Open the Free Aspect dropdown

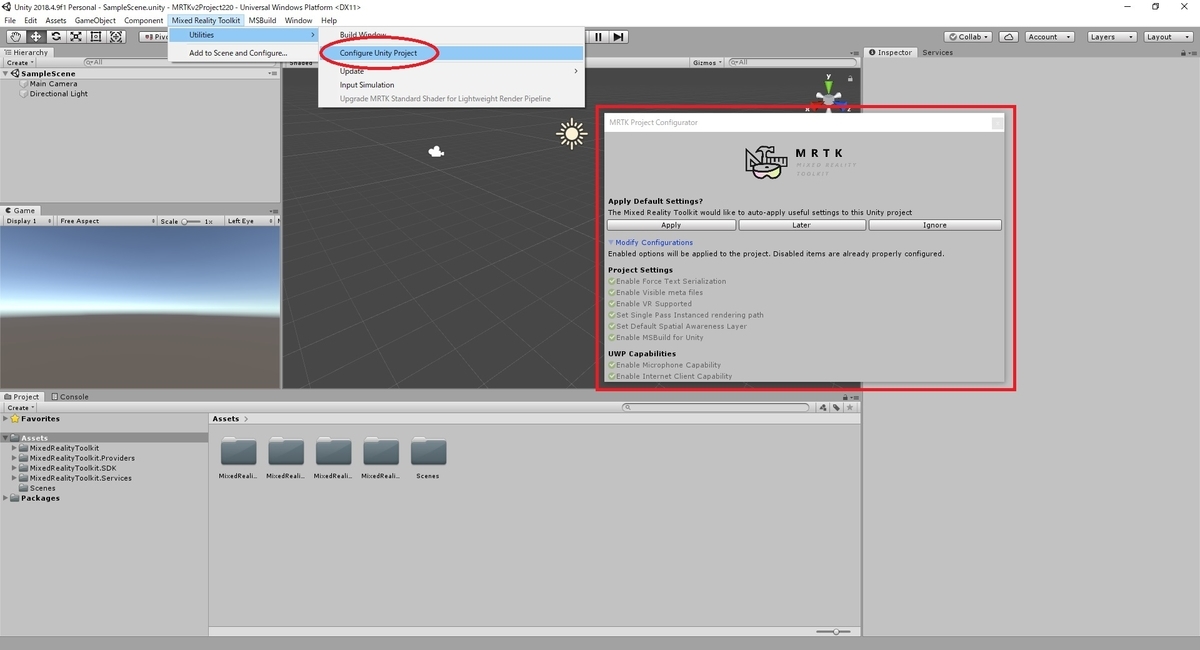[x=106, y=221]
